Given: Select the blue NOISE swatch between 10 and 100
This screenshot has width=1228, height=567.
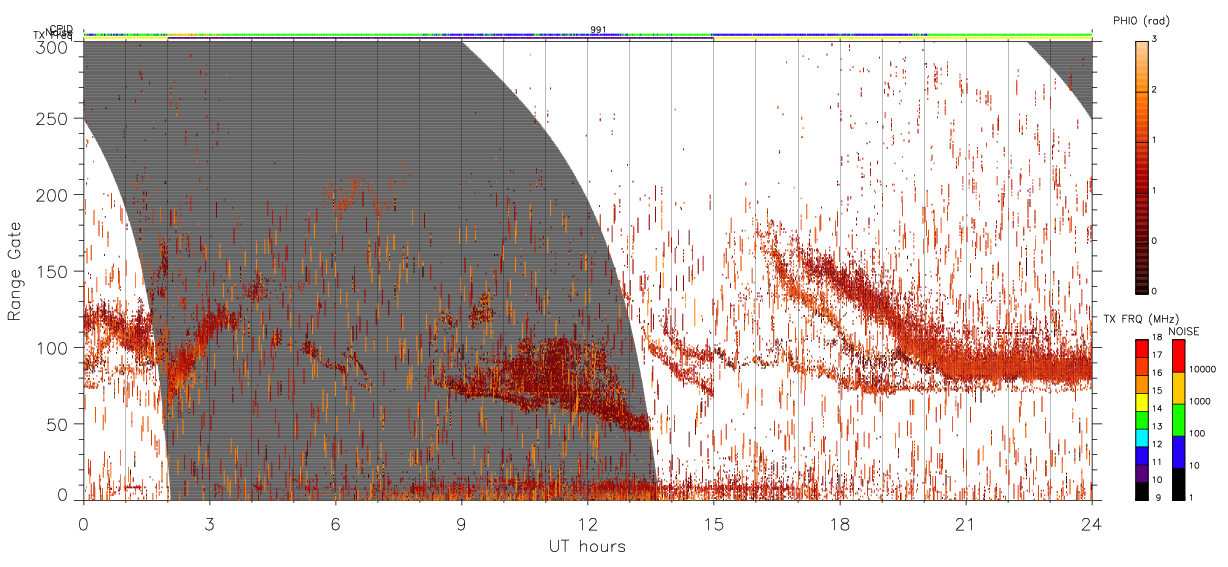Looking at the screenshot, I should [x=1178, y=452].
